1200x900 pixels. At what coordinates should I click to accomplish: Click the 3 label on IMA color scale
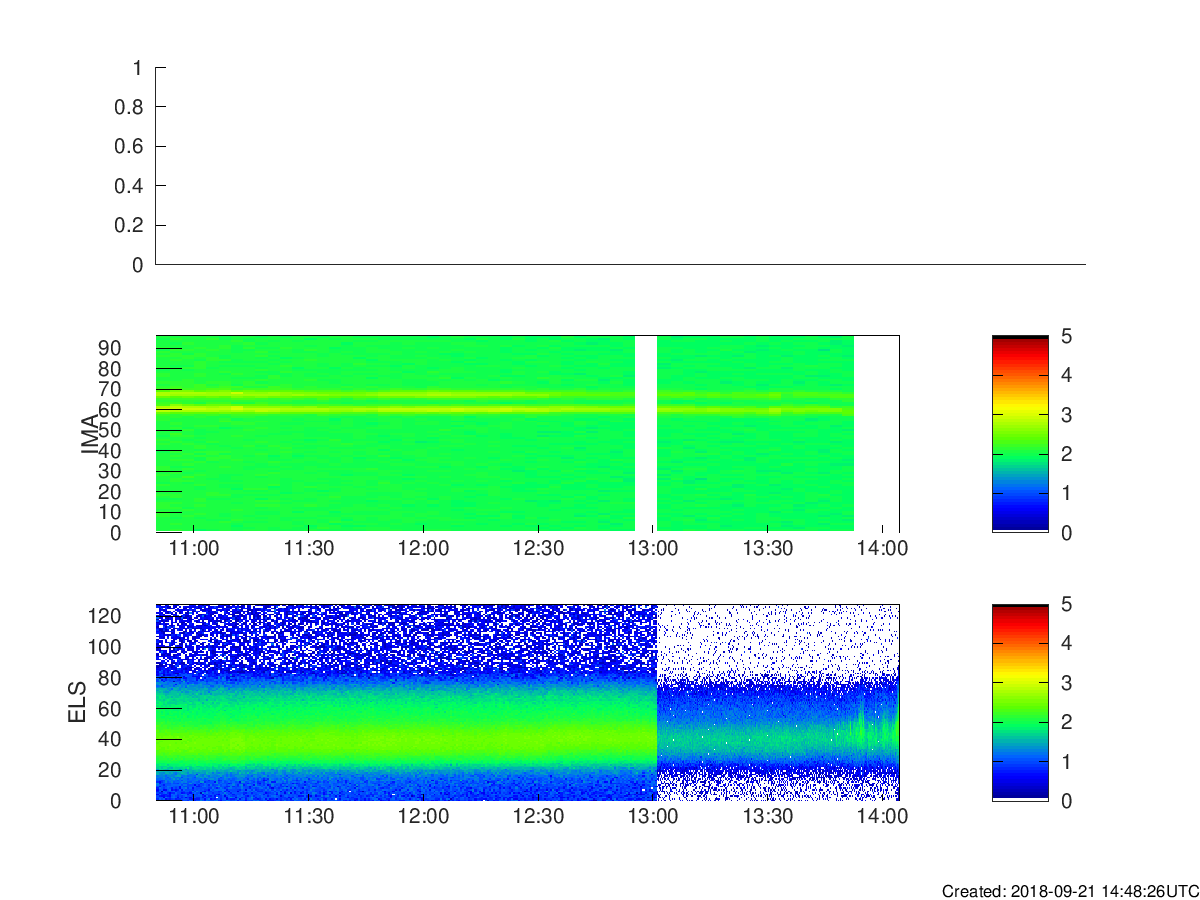tap(1065, 414)
